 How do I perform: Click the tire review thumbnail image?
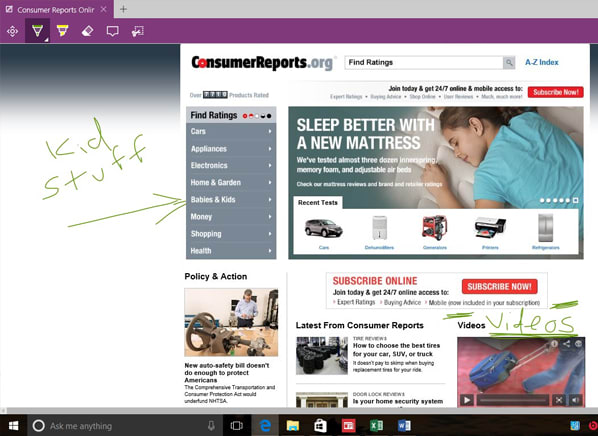click(x=322, y=356)
